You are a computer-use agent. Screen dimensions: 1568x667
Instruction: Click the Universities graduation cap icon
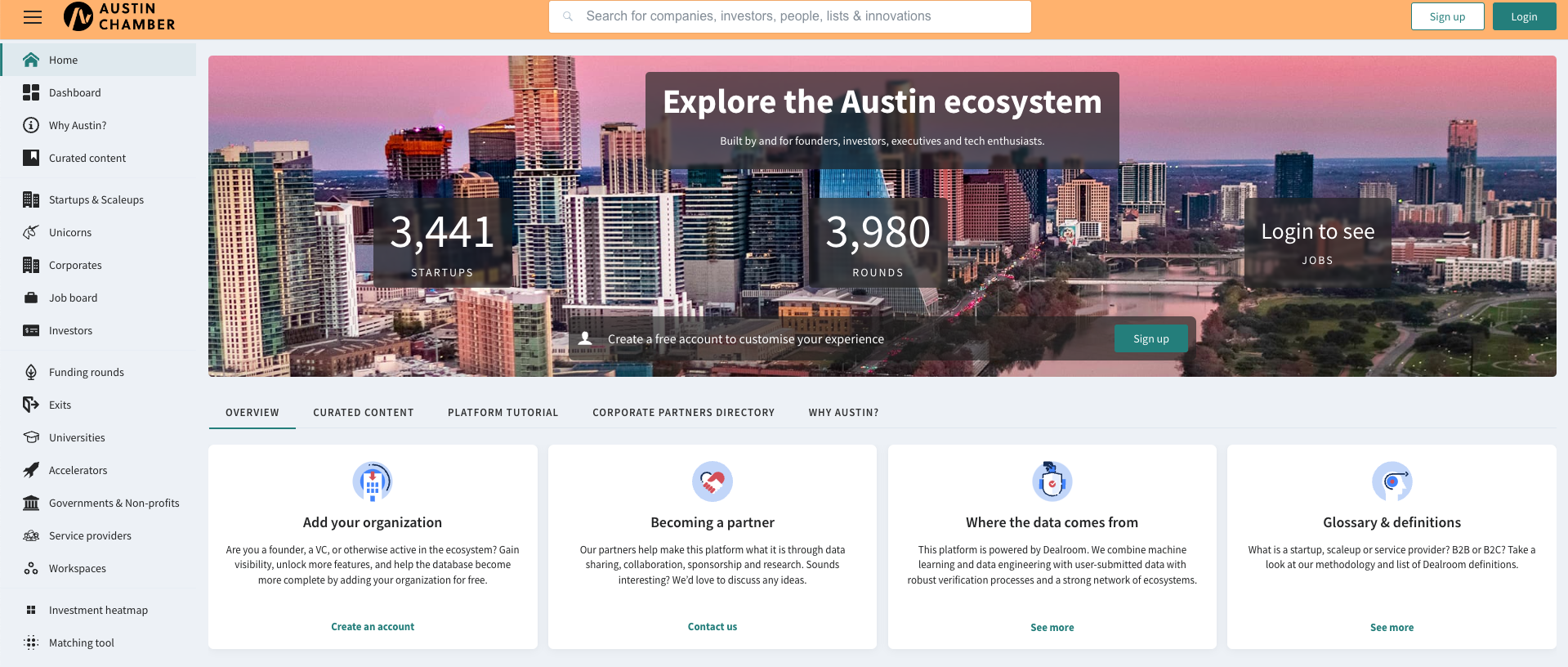click(31, 437)
